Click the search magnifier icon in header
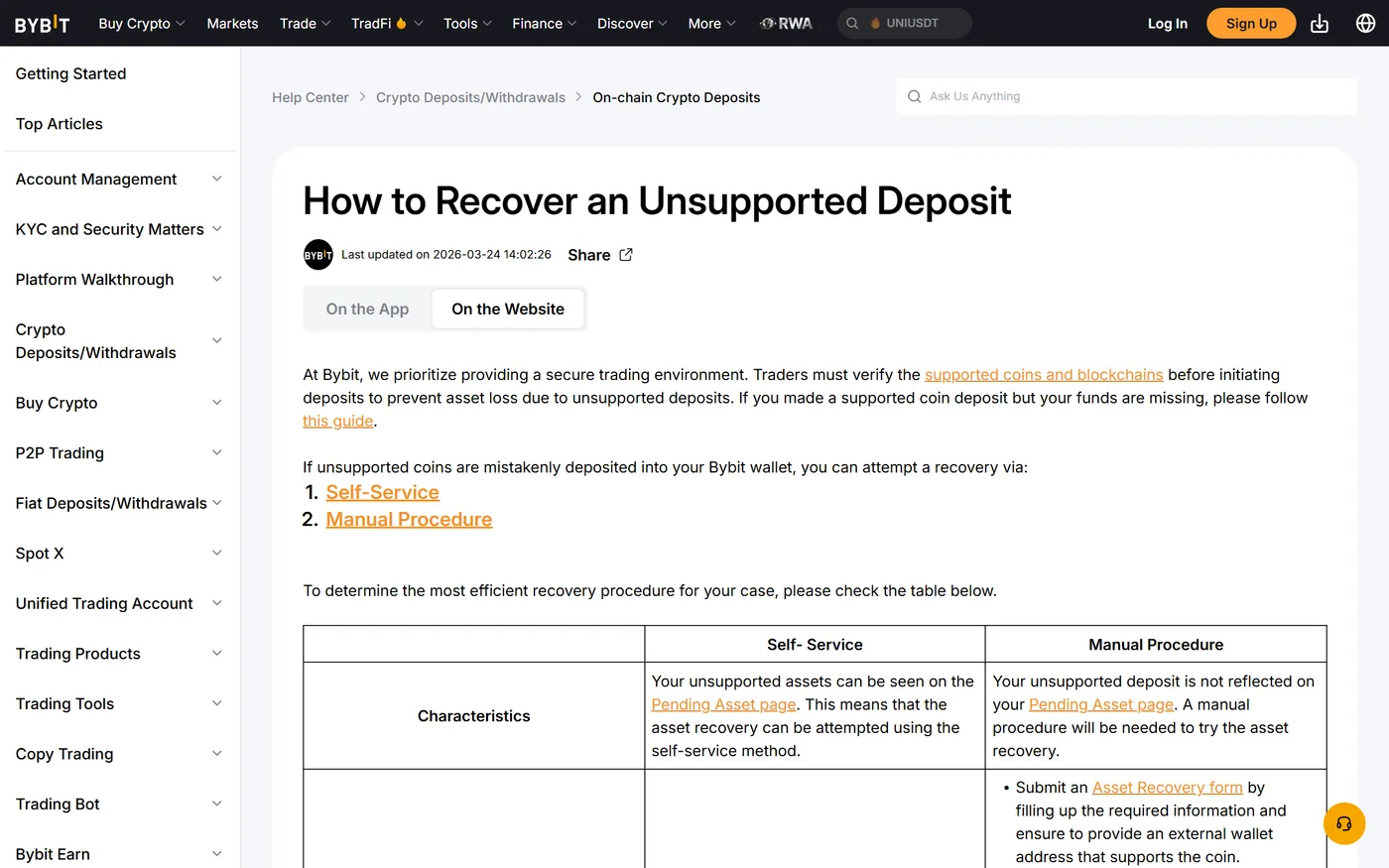This screenshot has width=1389, height=868. [852, 23]
